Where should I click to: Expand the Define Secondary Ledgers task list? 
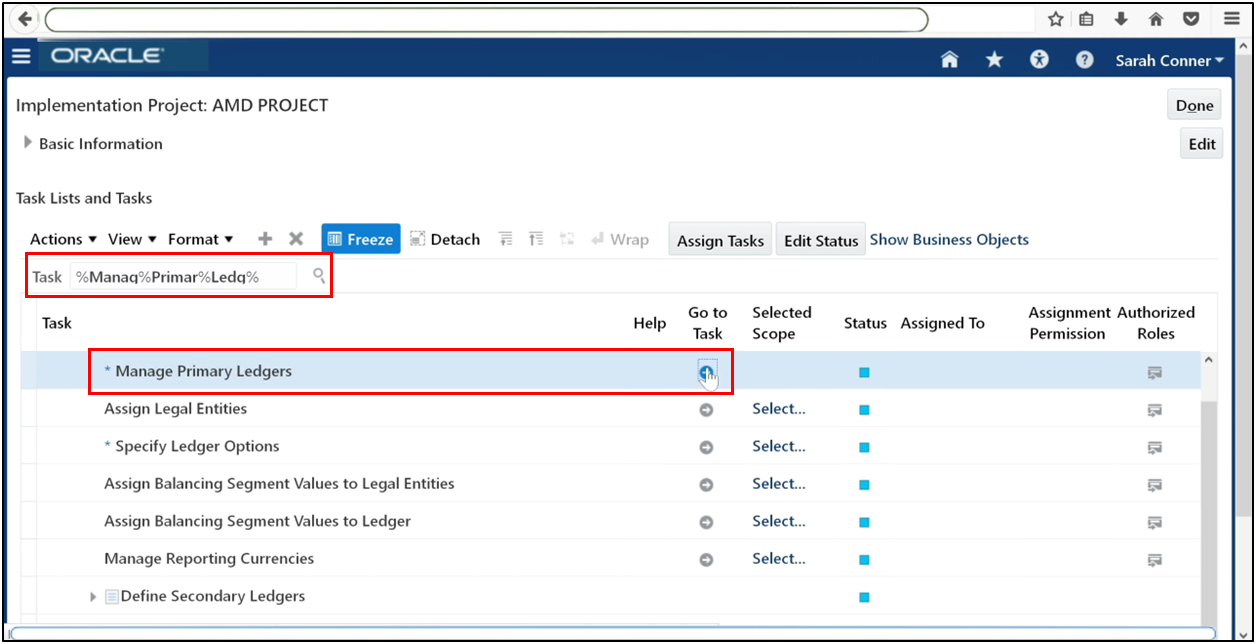(93, 596)
